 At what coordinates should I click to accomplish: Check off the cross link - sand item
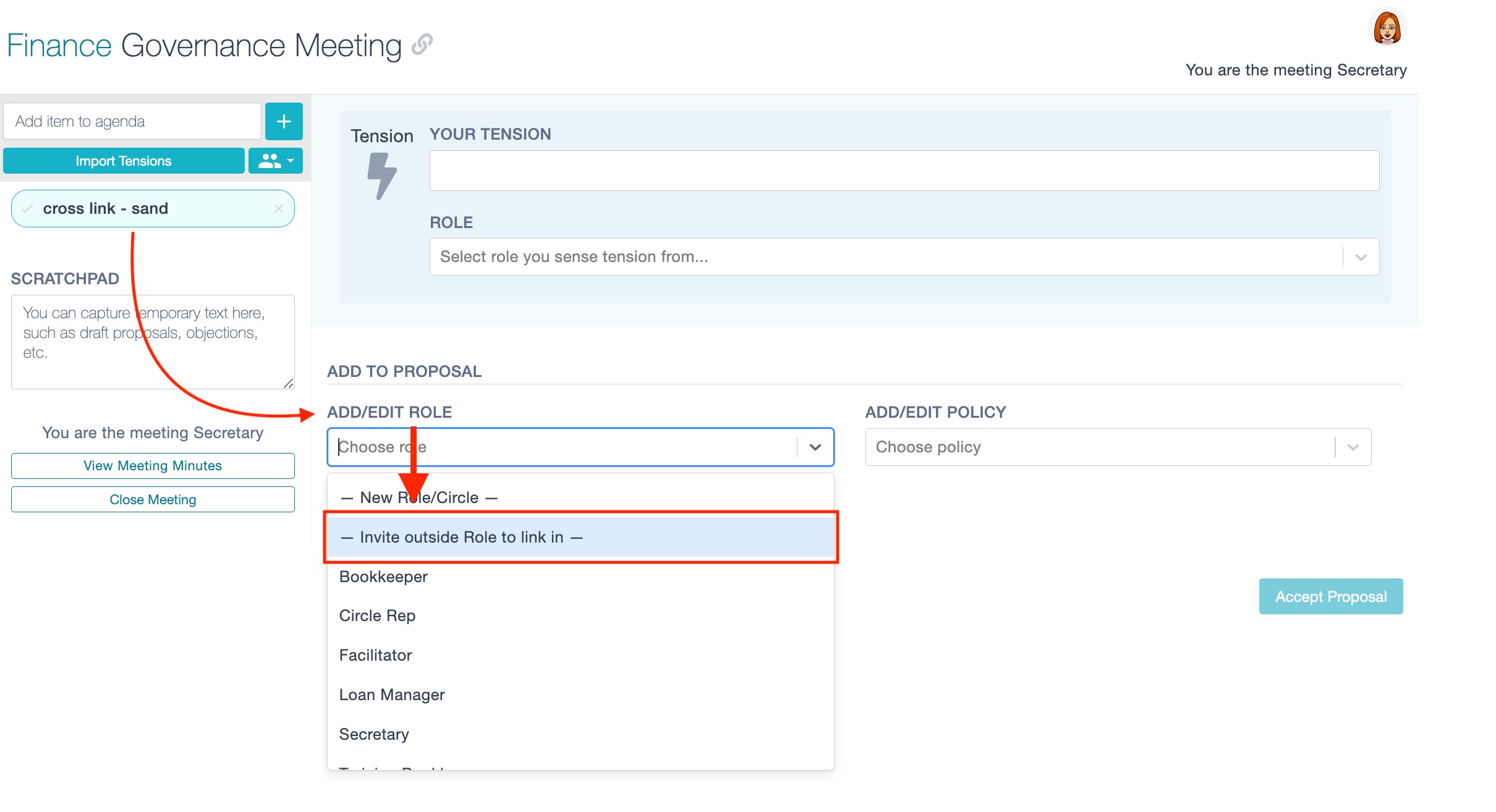tap(27, 209)
